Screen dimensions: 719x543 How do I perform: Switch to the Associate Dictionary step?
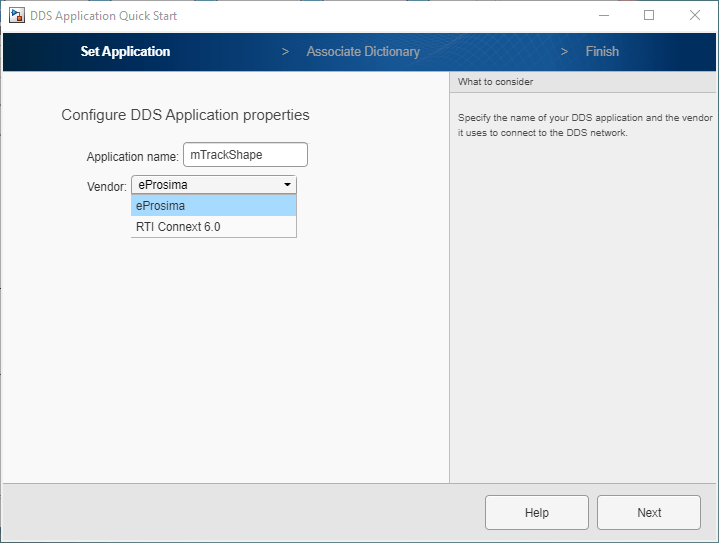363,52
